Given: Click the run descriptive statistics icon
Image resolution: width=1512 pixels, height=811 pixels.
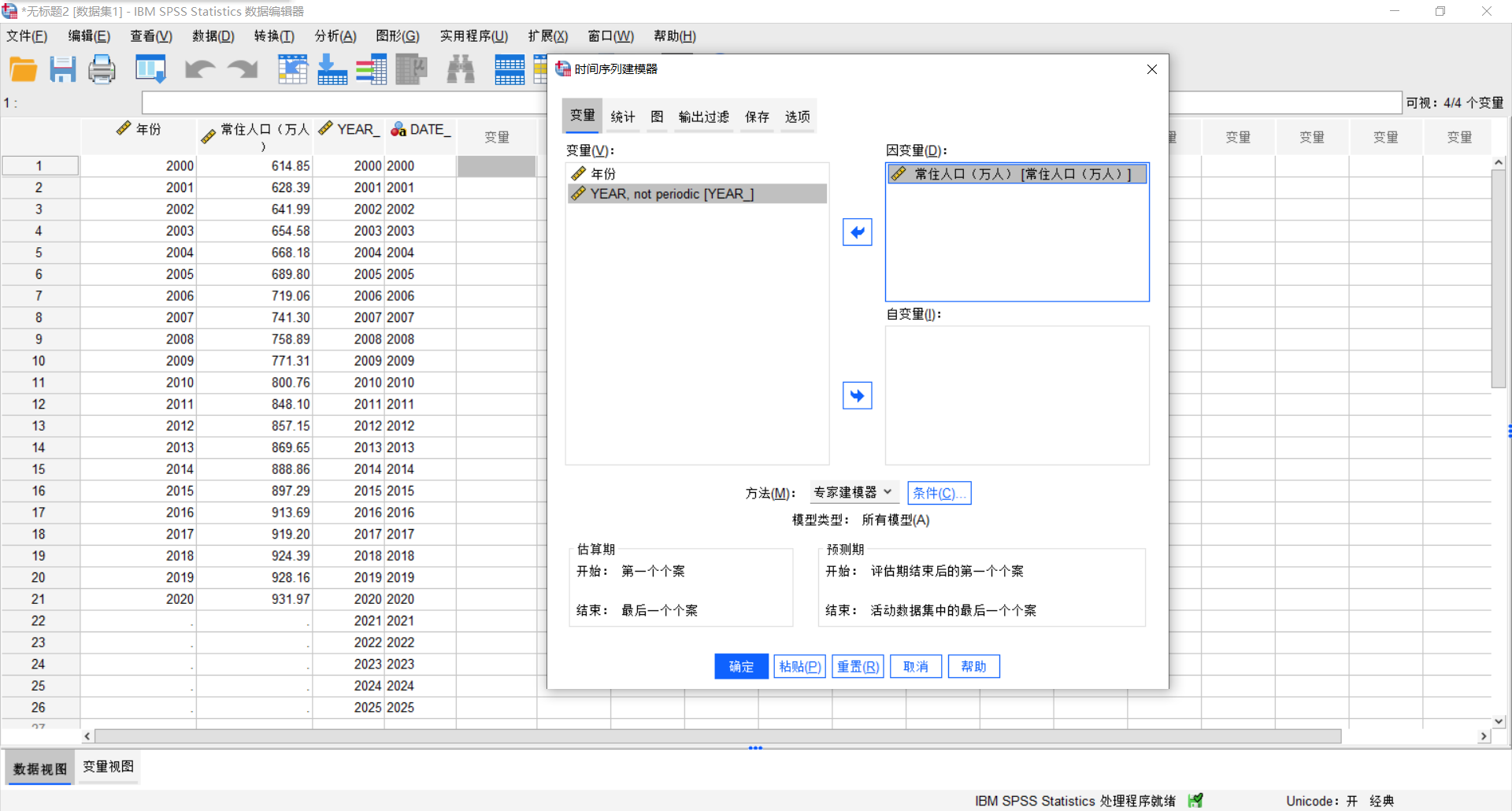Looking at the screenshot, I should (411, 70).
